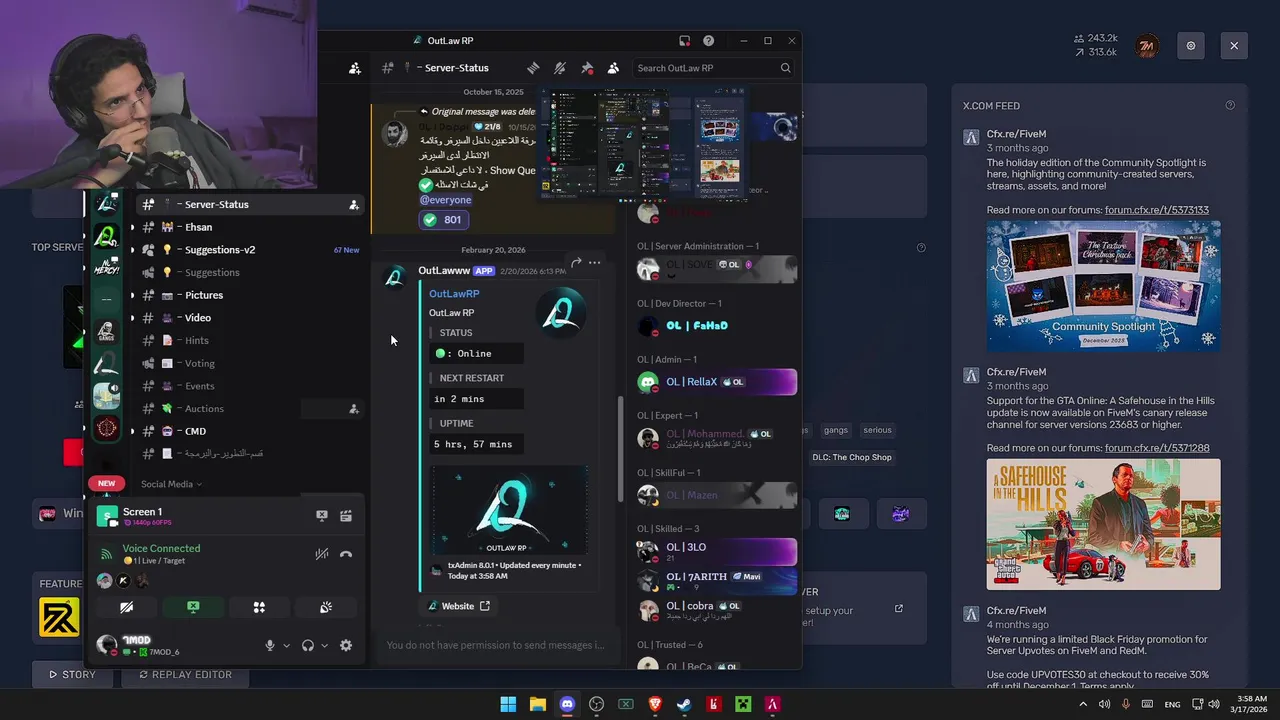
Task: Toggle noise suppression in voice panel
Action: (x=322, y=554)
